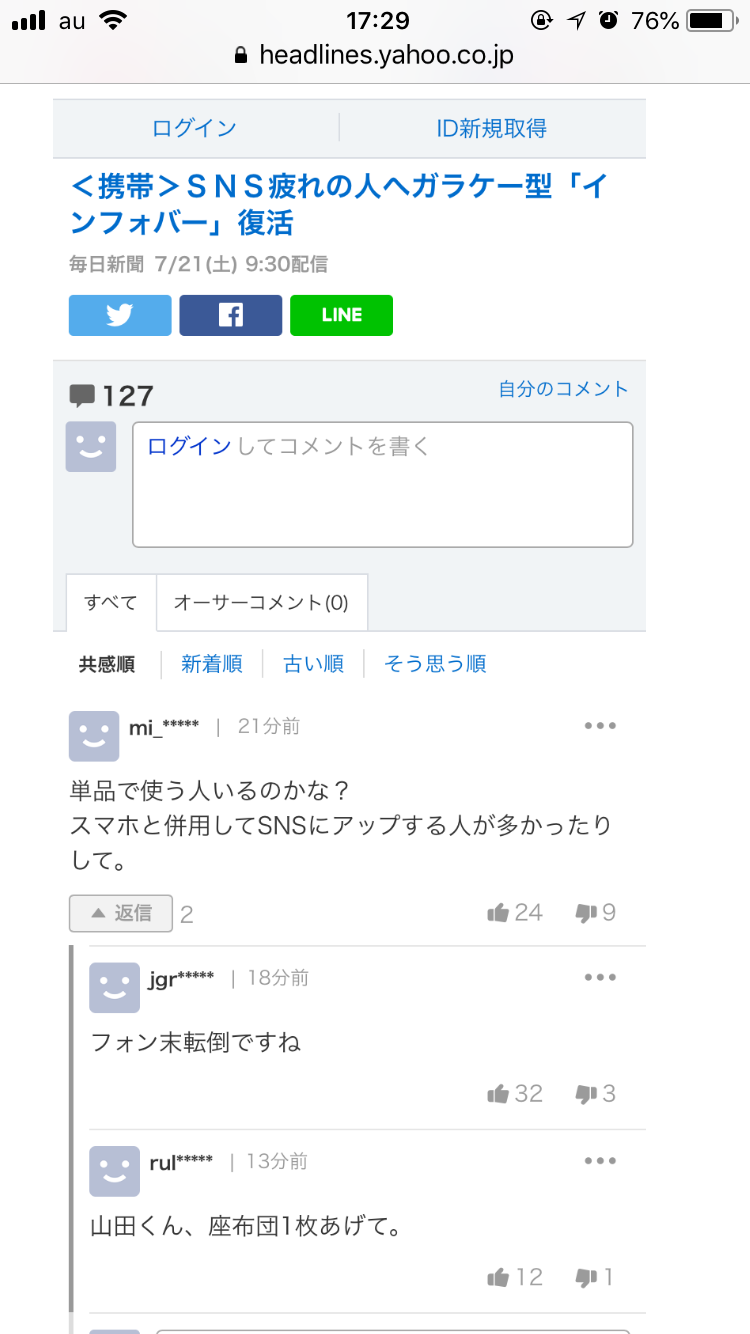
Task: Thumbs down mi_***** comment with 9 dislikes
Action: click(595, 912)
